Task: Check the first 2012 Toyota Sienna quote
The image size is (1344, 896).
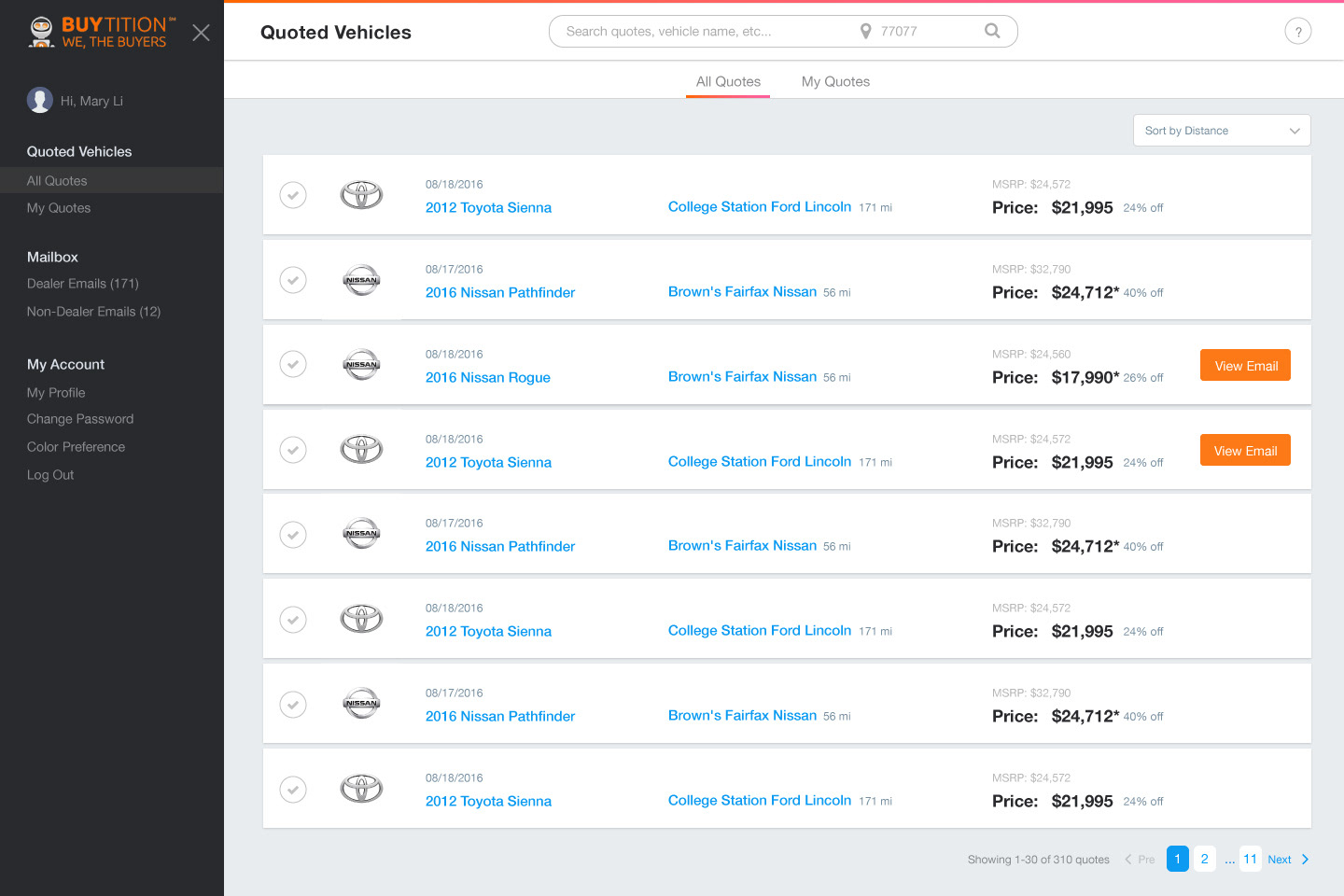Action: tap(293, 195)
